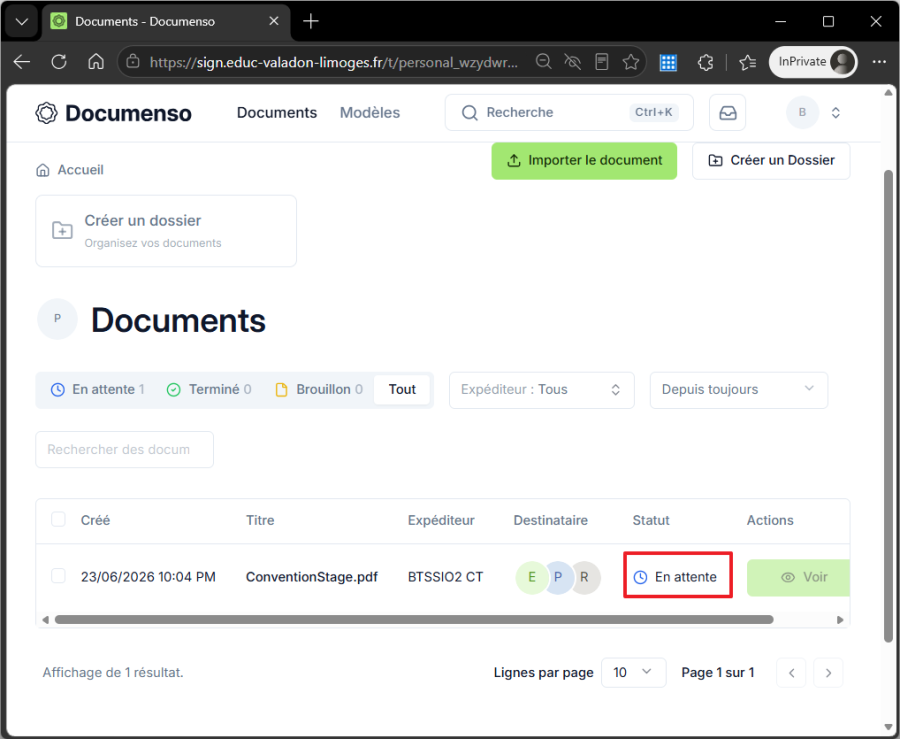This screenshot has height=739, width=900.
Task: Expand the account switcher chevrons
Action: pos(836,112)
